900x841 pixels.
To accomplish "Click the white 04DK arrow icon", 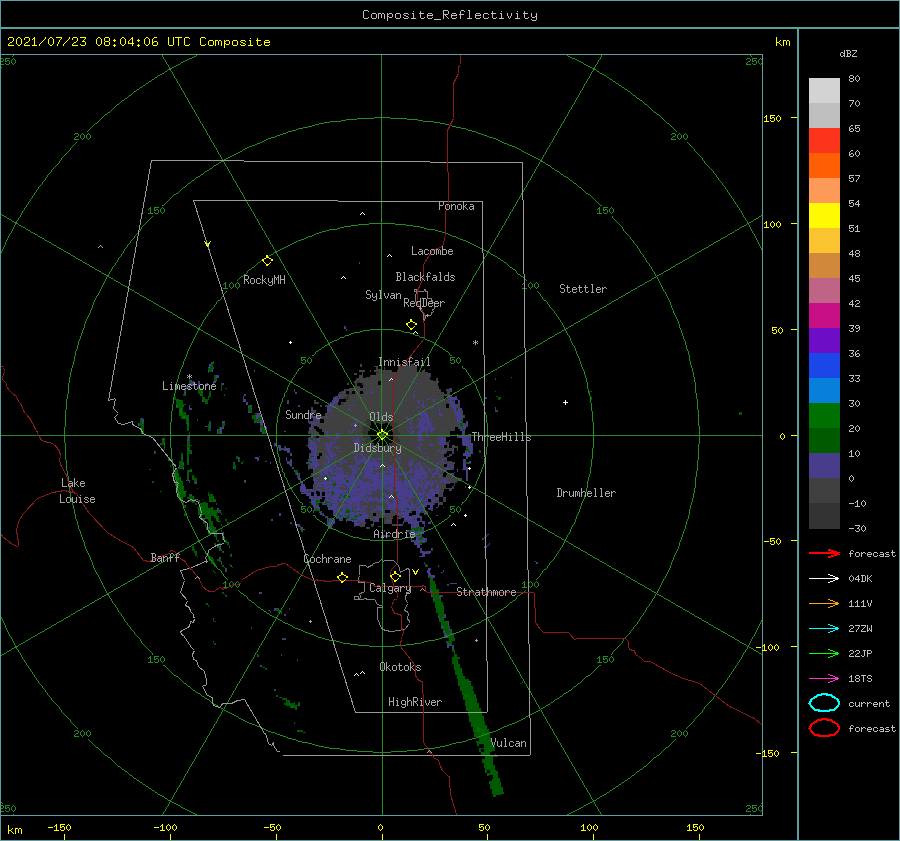I will [x=824, y=578].
